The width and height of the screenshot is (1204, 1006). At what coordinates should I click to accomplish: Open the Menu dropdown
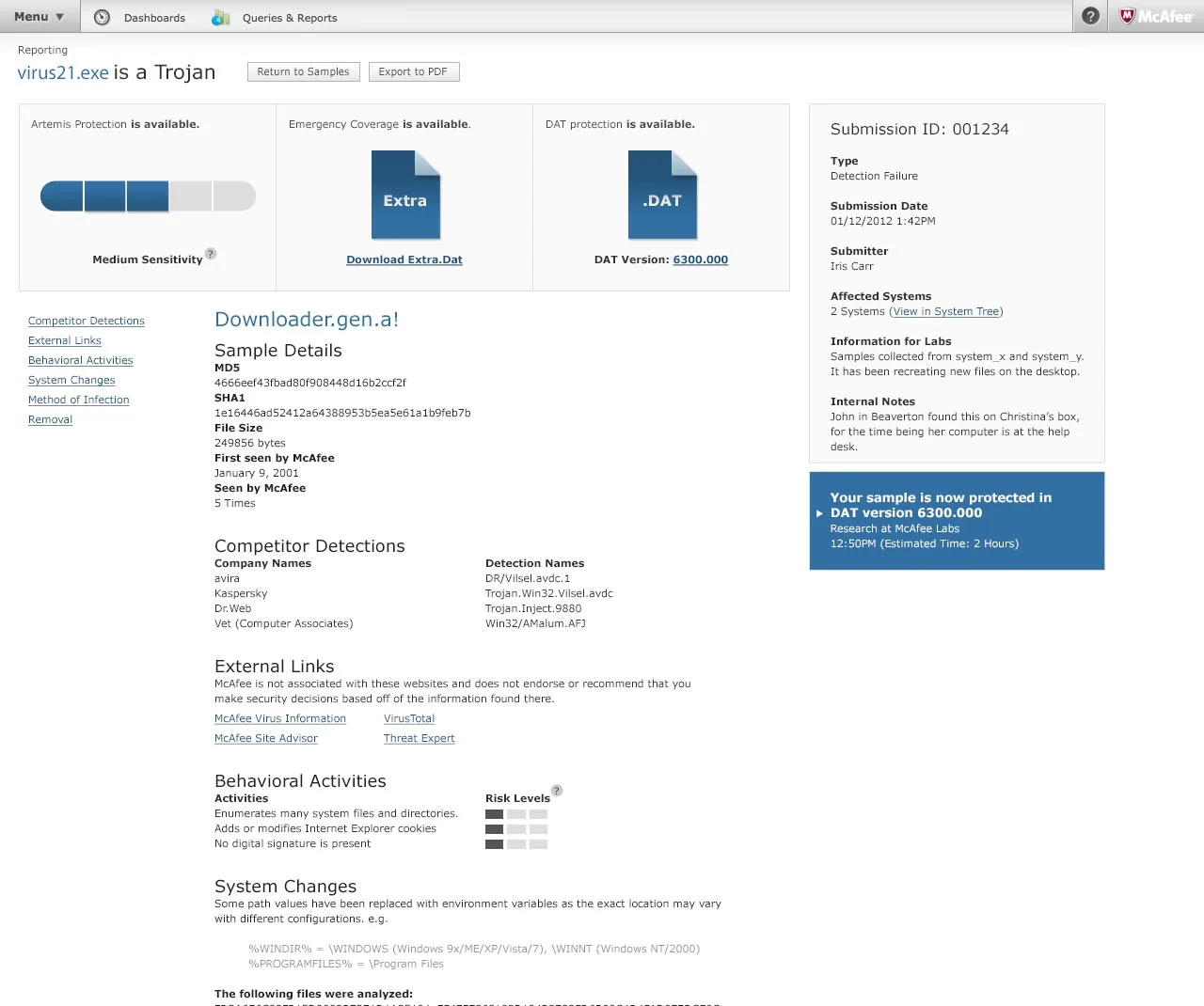tap(38, 16)
